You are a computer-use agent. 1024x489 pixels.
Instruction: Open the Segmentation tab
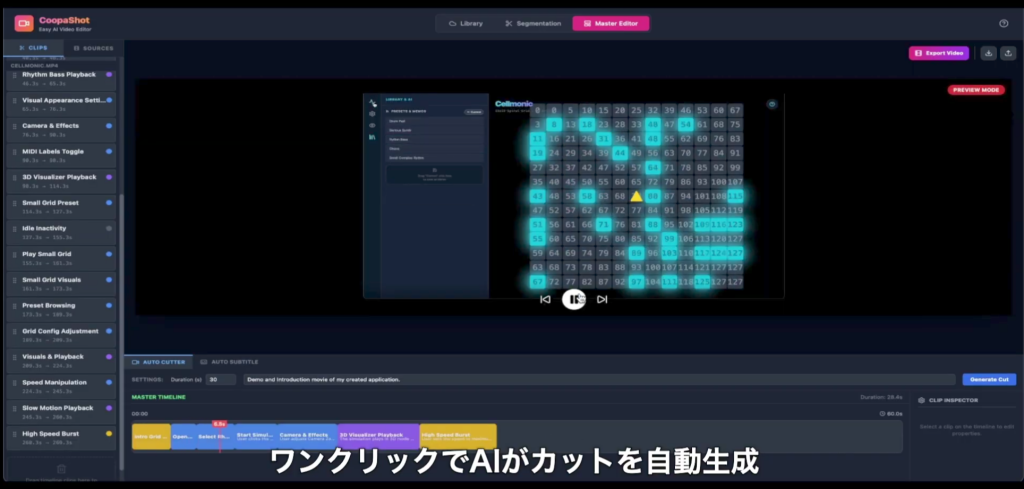(x=532, y=23)
